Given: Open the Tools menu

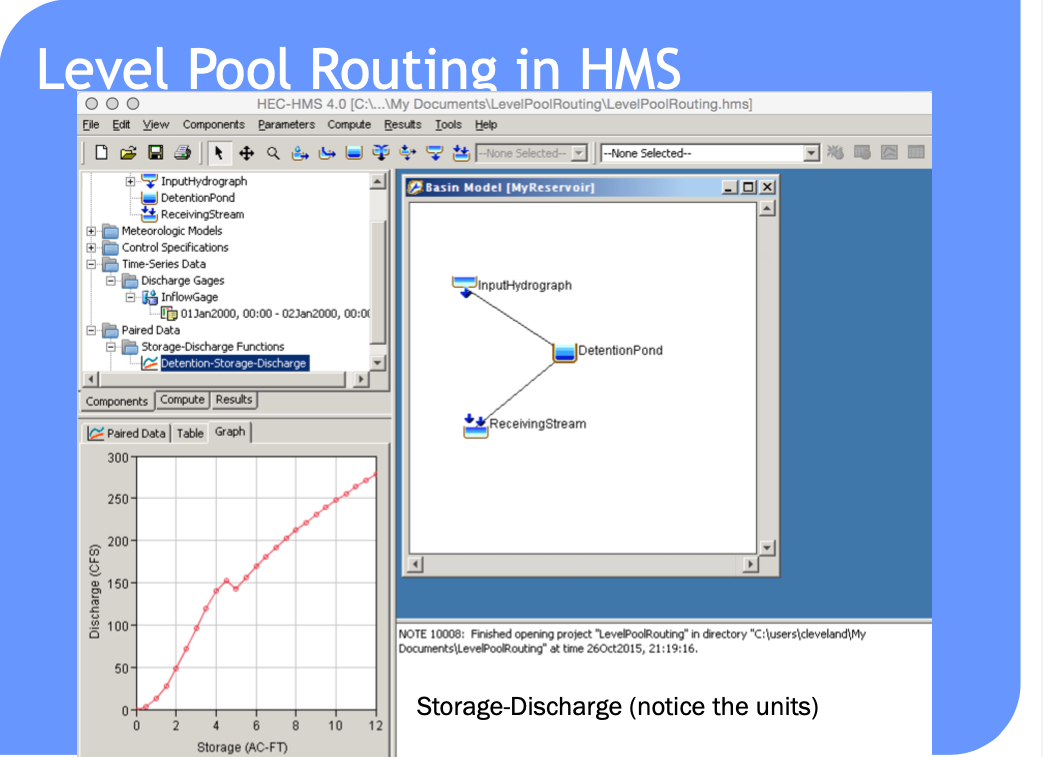Looking at the screenshot, I should coord(448,124).
